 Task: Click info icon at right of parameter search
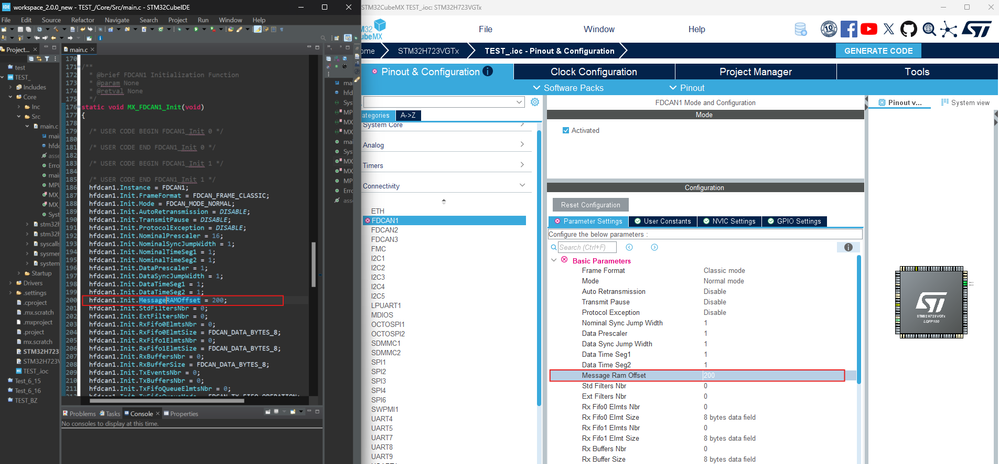click(848, 247)
